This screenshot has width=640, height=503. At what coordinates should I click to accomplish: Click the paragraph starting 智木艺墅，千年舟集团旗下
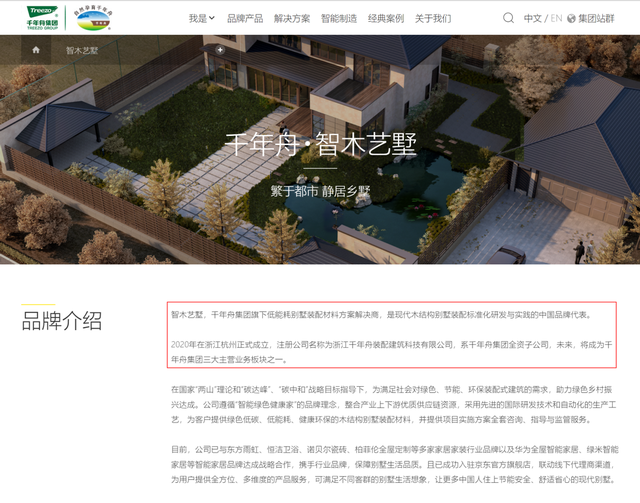pos(382,315)
